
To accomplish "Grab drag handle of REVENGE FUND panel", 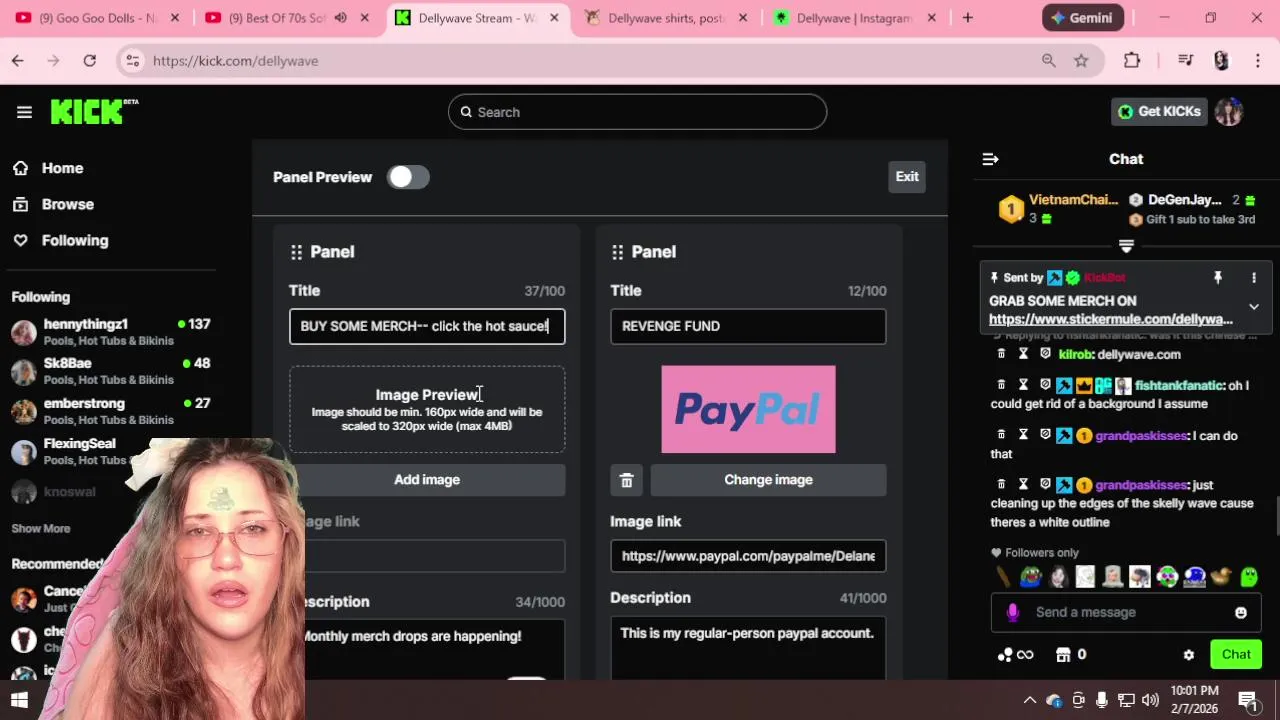I will click(x=617, y=252).
